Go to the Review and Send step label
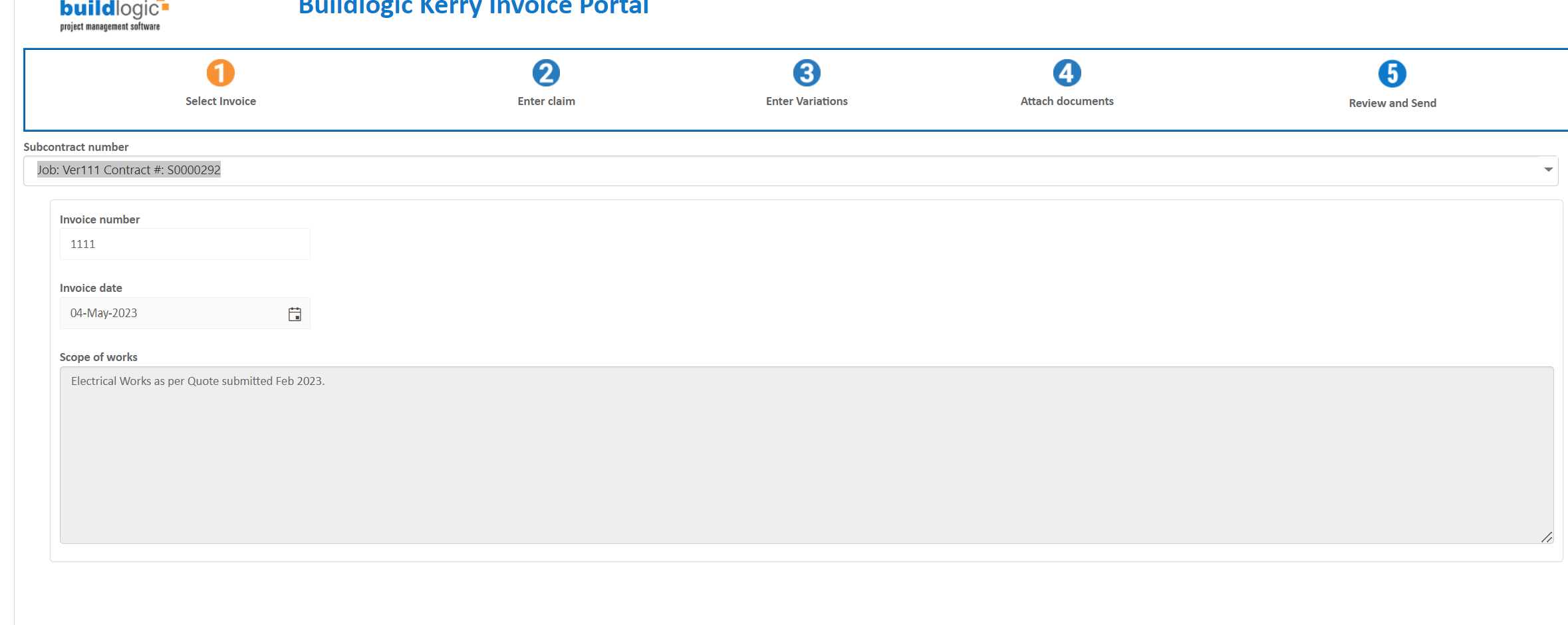The image size is (1568, 625). tap(1392, 103)
